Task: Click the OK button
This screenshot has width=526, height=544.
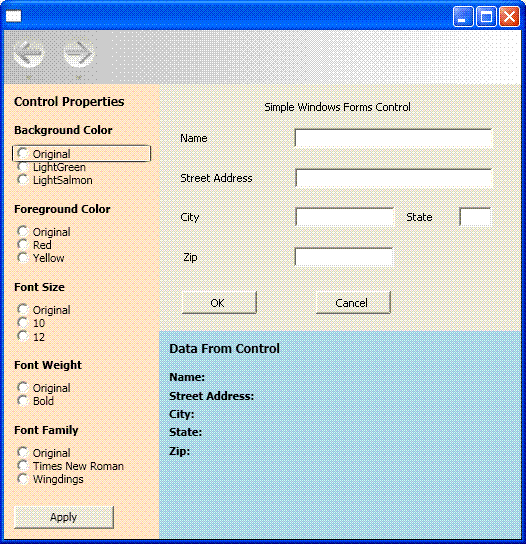Action: pos(219,303)
